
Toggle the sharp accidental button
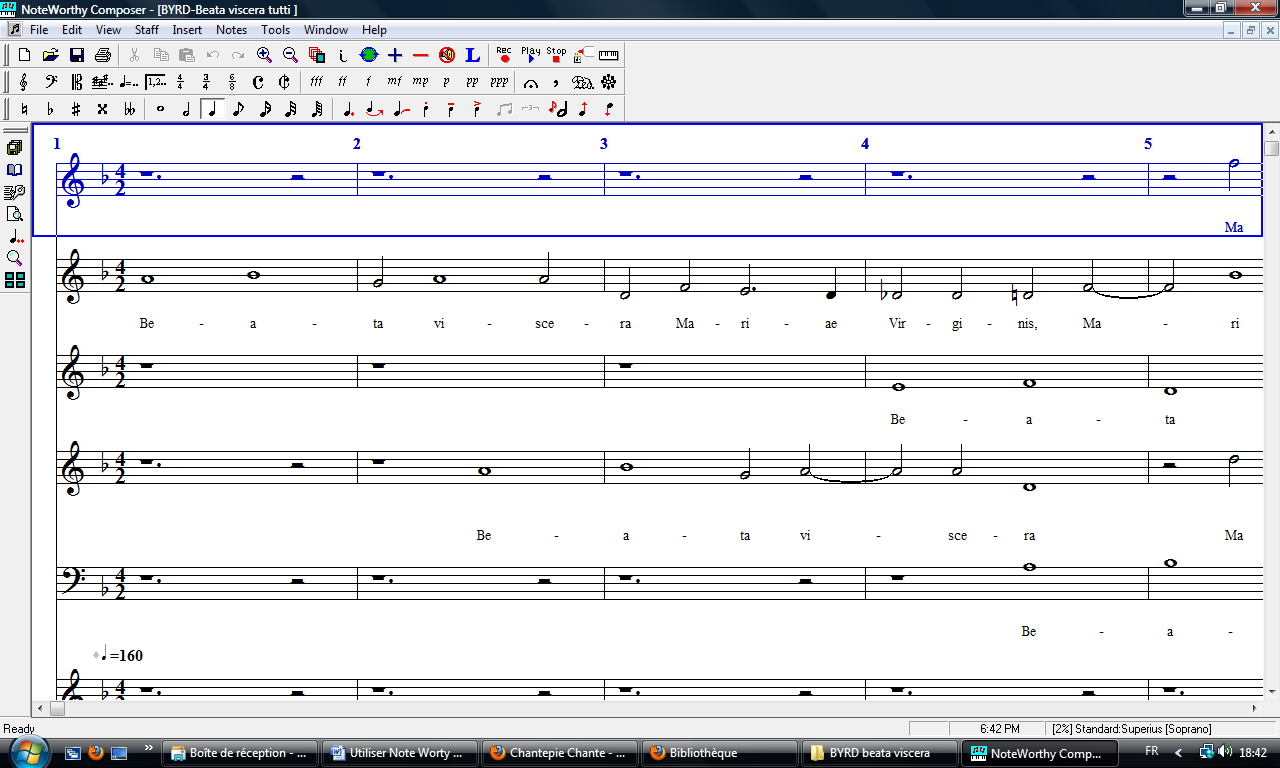click(76, 109)
